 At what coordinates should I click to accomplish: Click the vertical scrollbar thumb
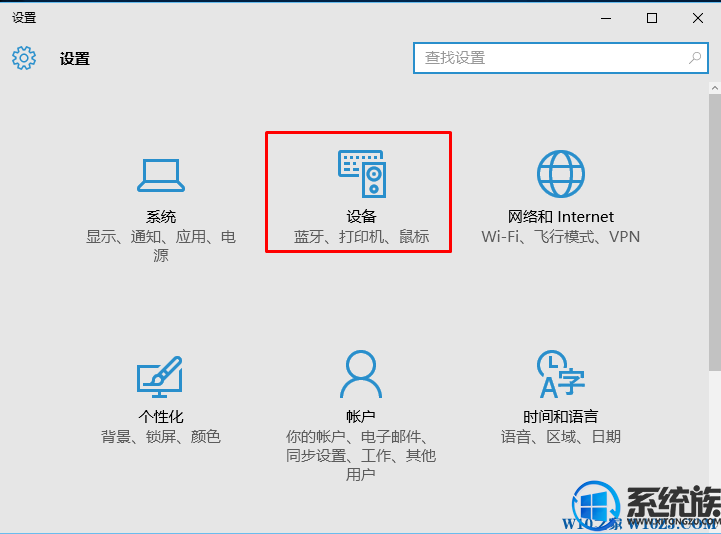[715, 232]
